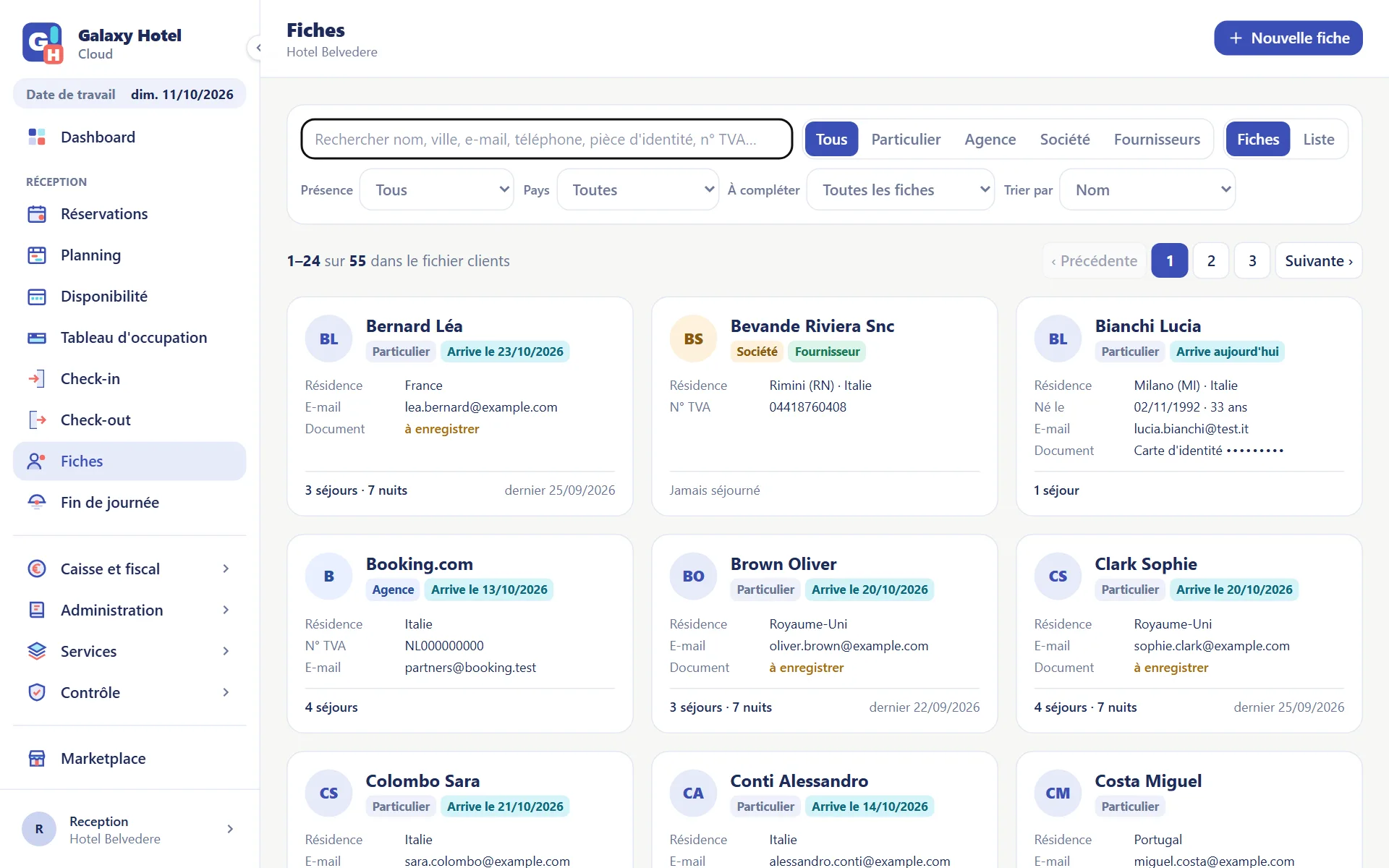1389x868 pixels.
Task: Expand the Services menu chevron
Action: coord(226,652)
